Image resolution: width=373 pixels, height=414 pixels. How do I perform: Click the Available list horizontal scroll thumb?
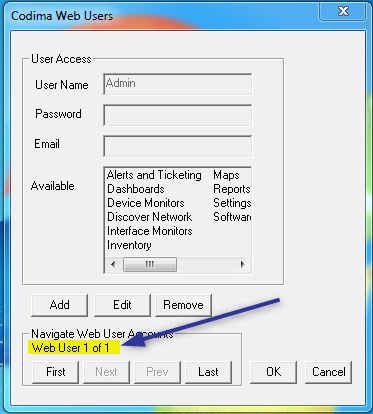click(150, 265)
